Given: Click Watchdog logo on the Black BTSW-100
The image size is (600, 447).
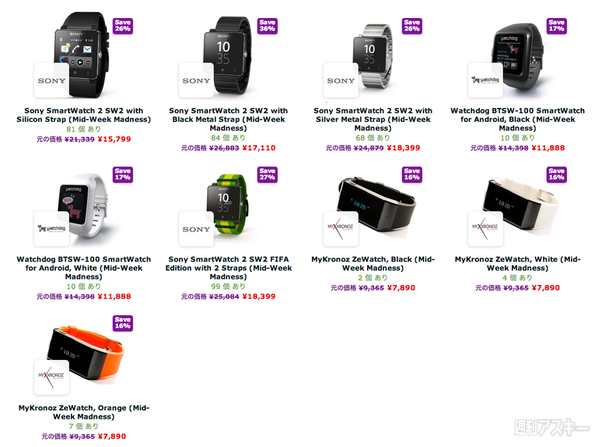Looking at the screenshot, I should click(485, 80).
